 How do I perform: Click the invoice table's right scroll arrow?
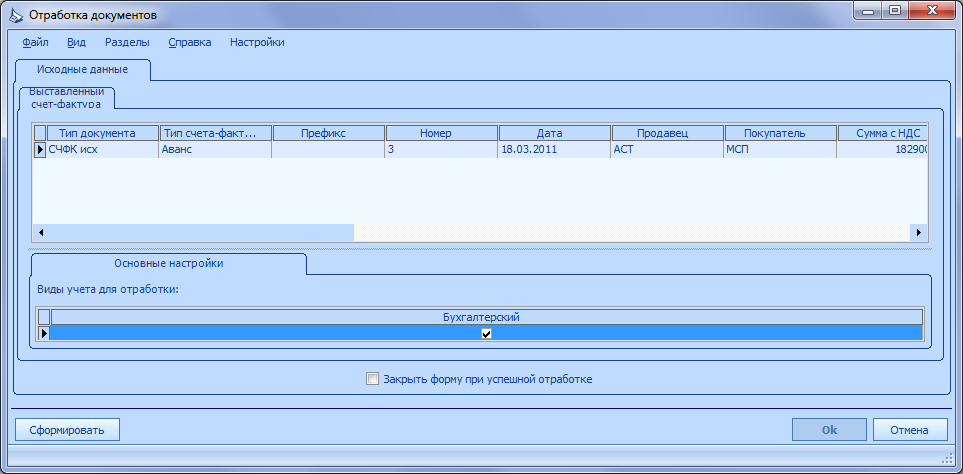point(919,233)
